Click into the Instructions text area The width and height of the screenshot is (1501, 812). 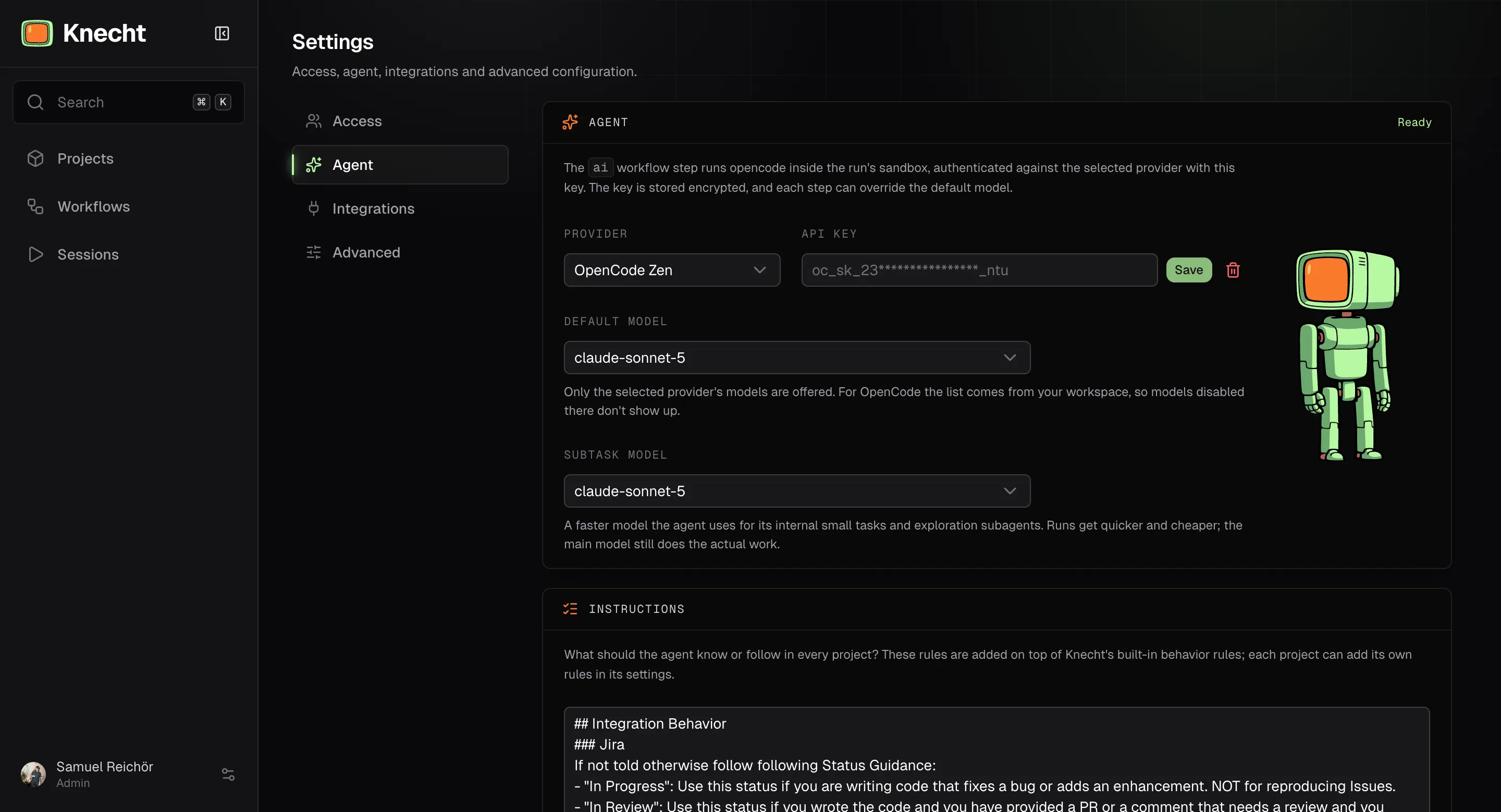coord(996,759)
